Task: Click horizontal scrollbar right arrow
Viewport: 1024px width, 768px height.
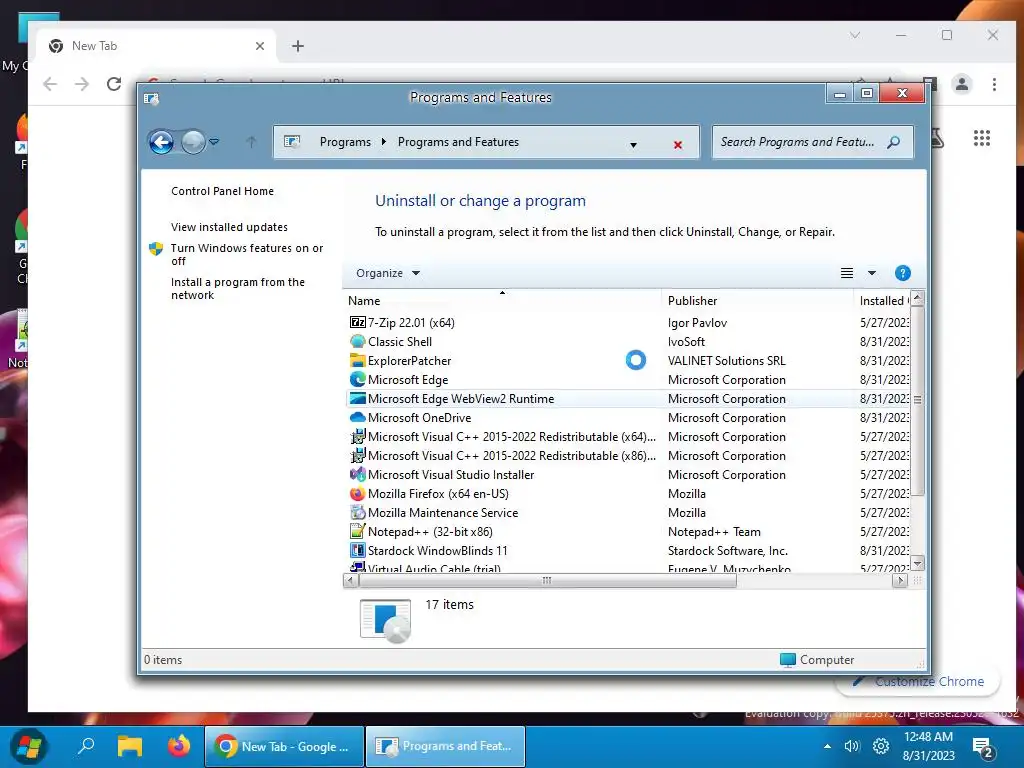Action: [x=900, y=580]
